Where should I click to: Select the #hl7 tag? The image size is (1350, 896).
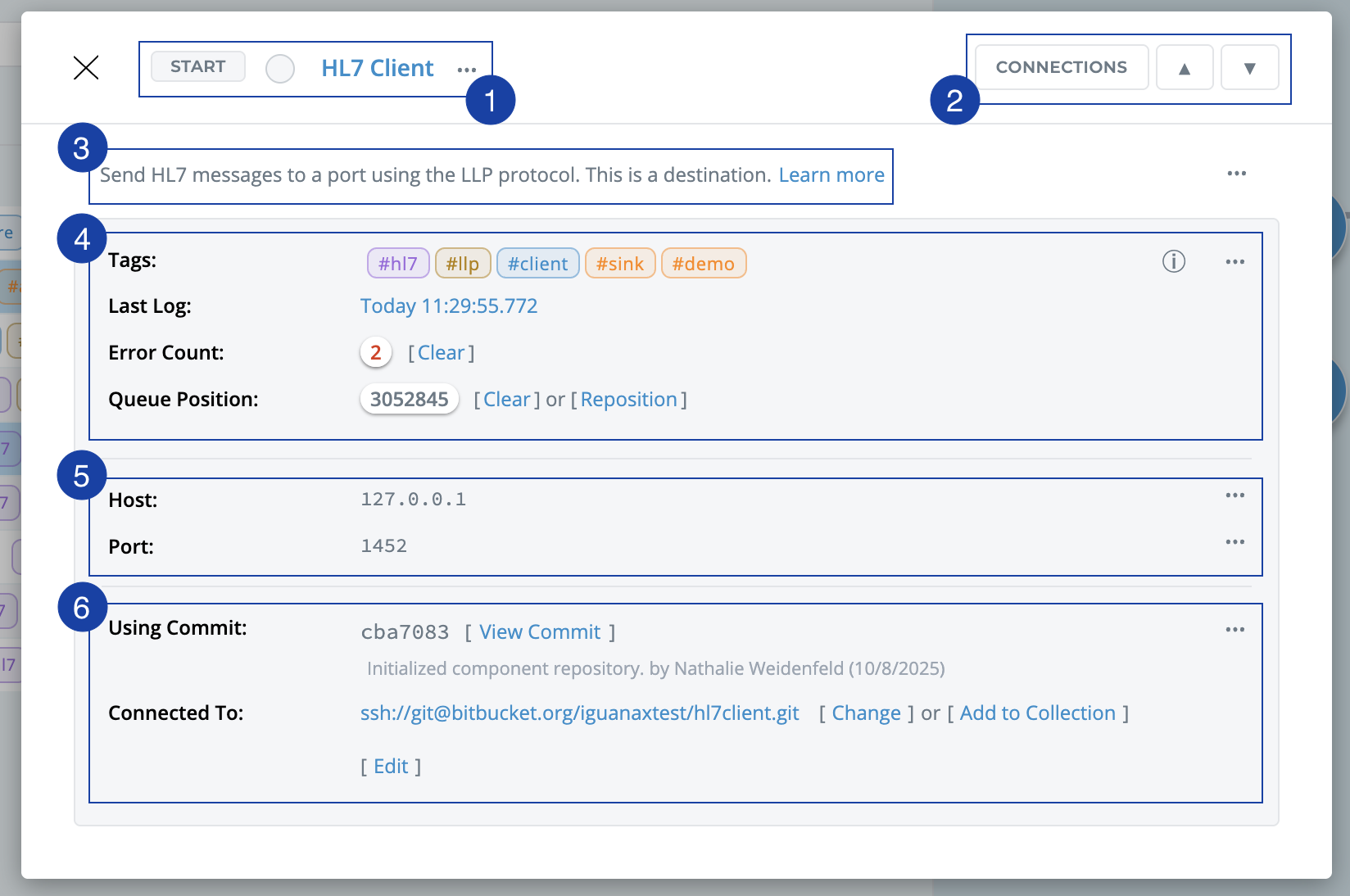click(398, 264)
